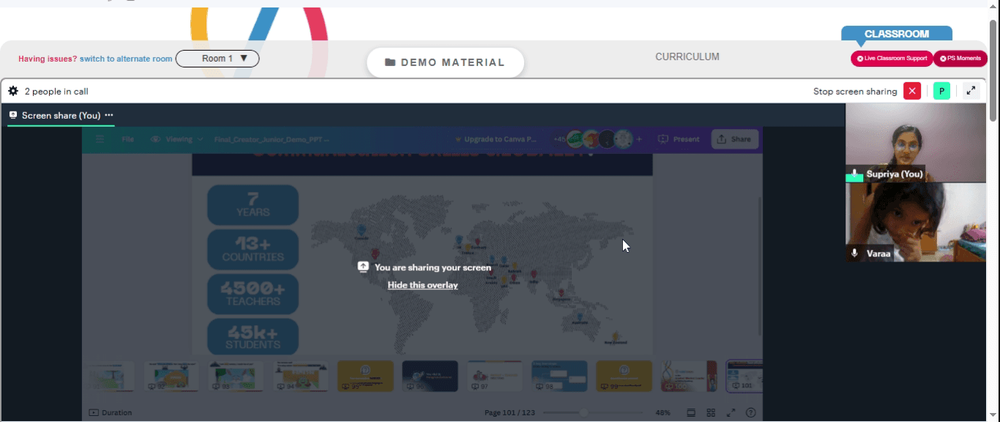
Task: Open the Demo Material tab
Action: pos(445,62)
